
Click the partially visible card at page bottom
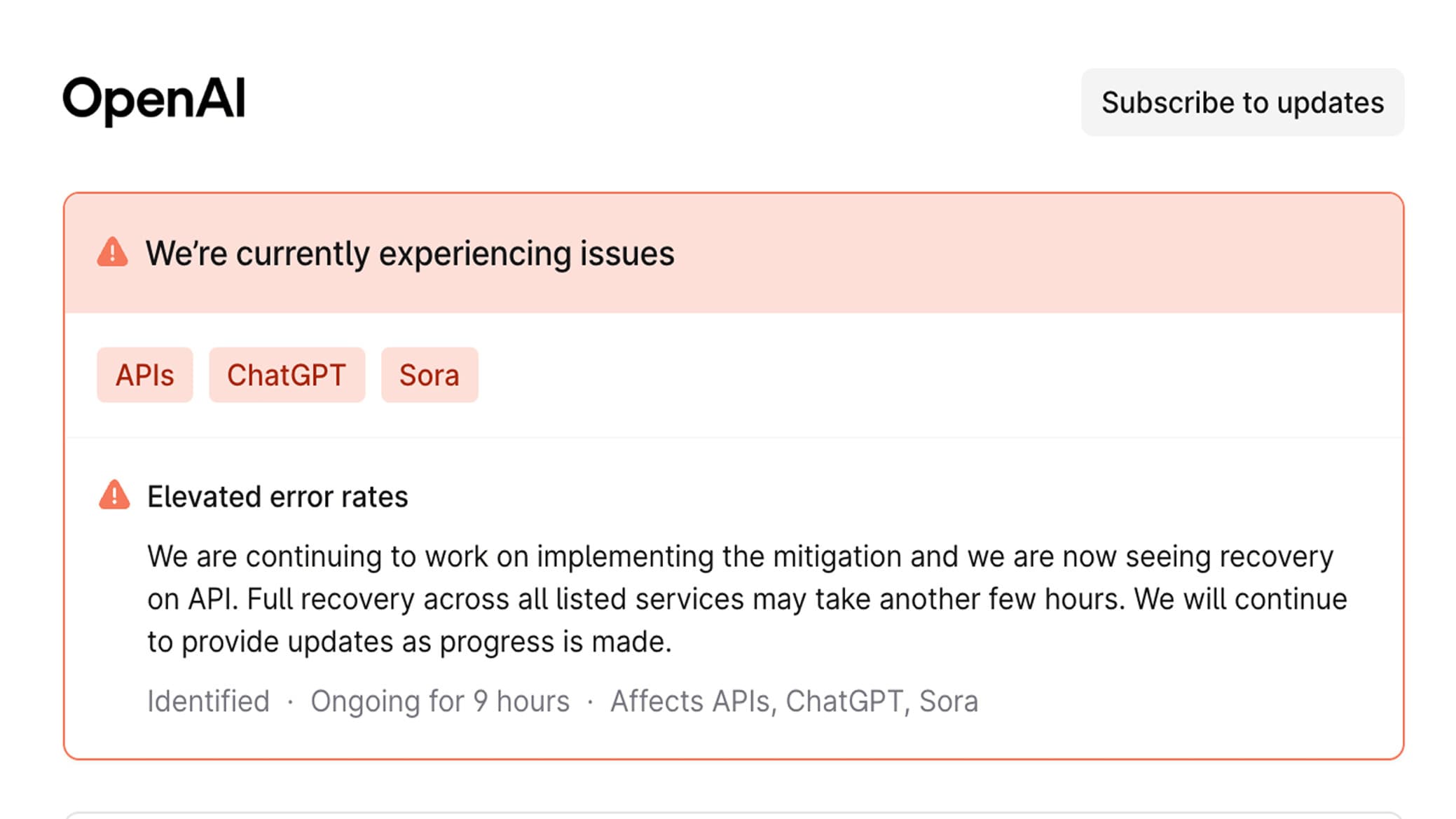pyautogui.click(x=733, y=815)
